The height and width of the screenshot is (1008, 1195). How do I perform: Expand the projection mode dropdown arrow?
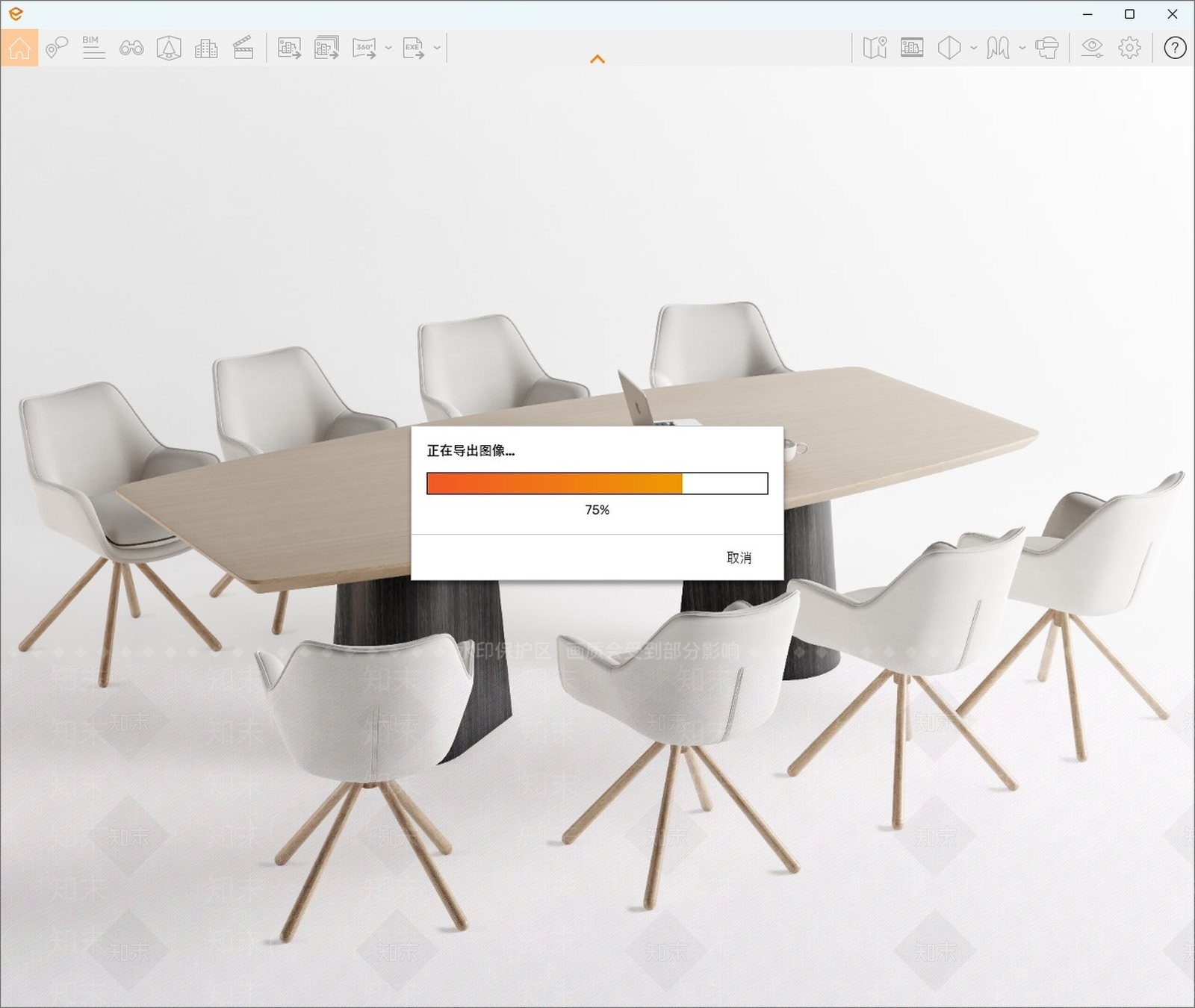pos(973,48)
